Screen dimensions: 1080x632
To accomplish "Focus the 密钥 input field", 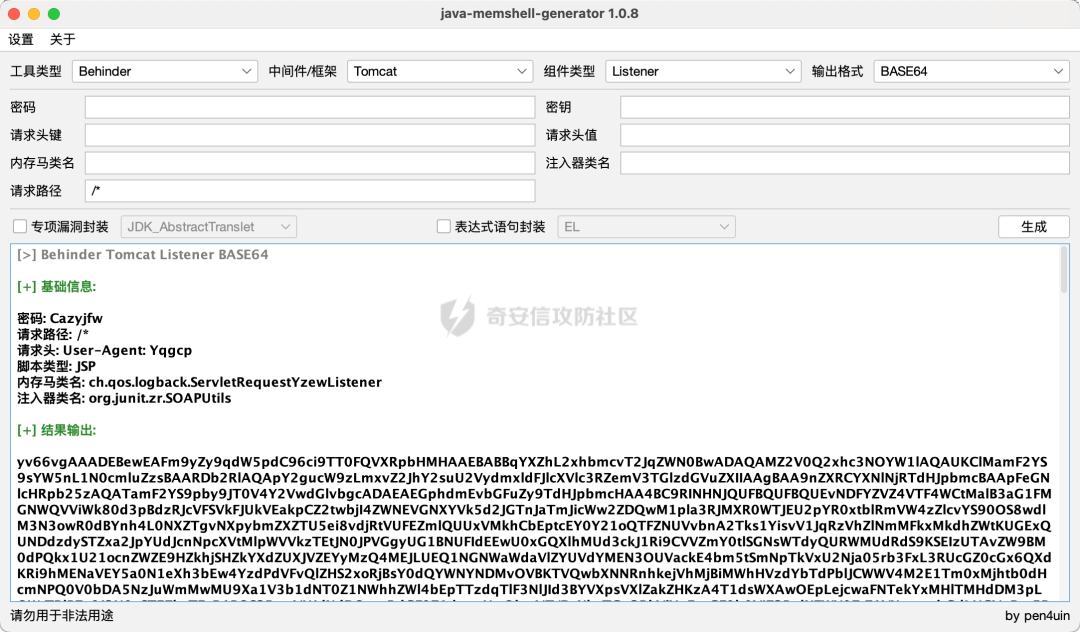I will 845,107.
